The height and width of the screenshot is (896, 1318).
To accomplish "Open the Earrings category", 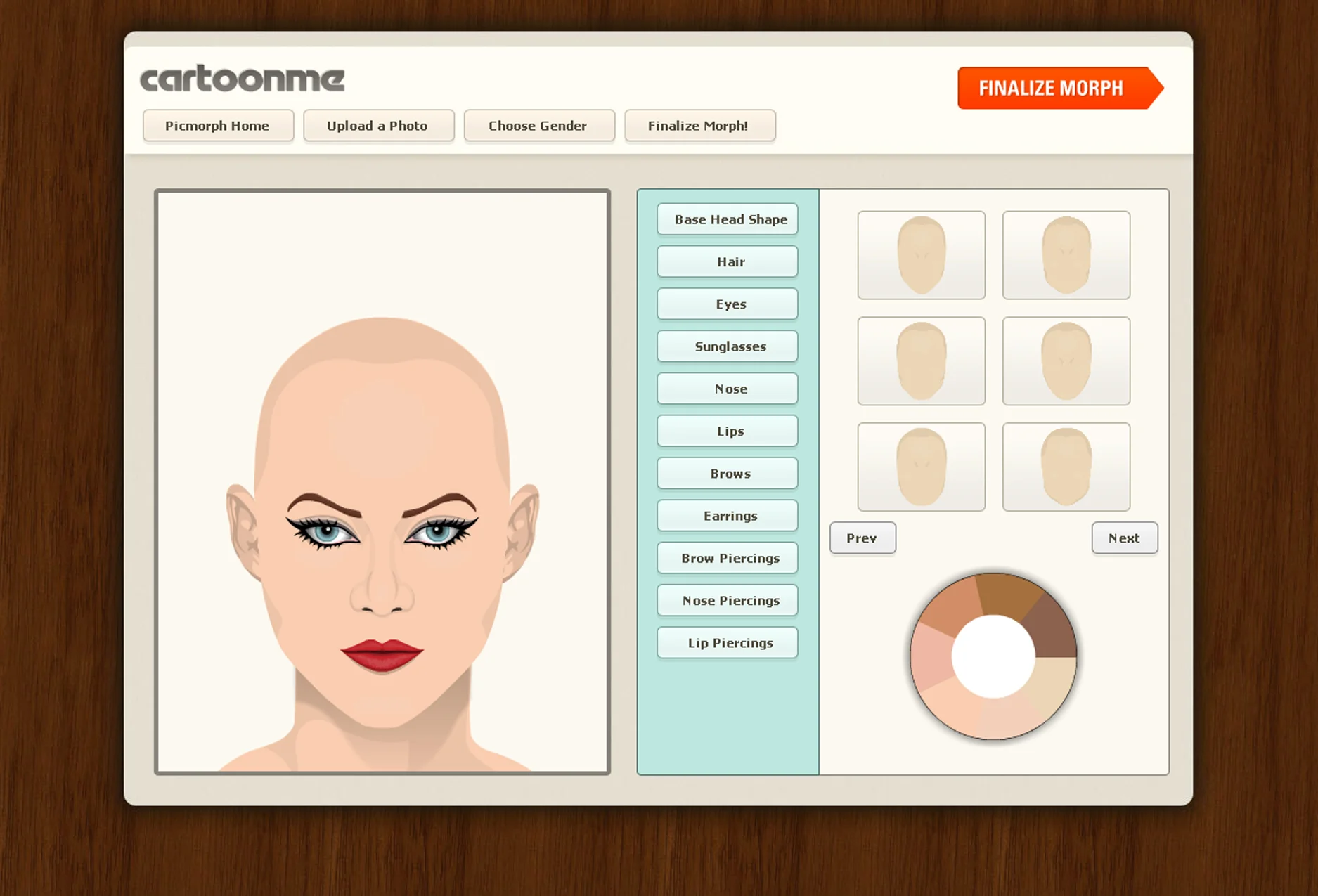I will point(728,516).
